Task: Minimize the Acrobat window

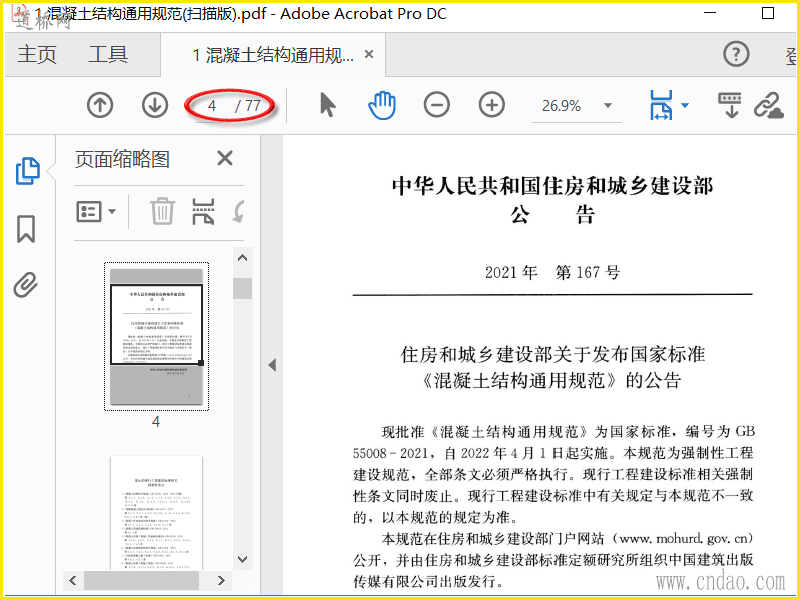Action: [x=710, y=13]
